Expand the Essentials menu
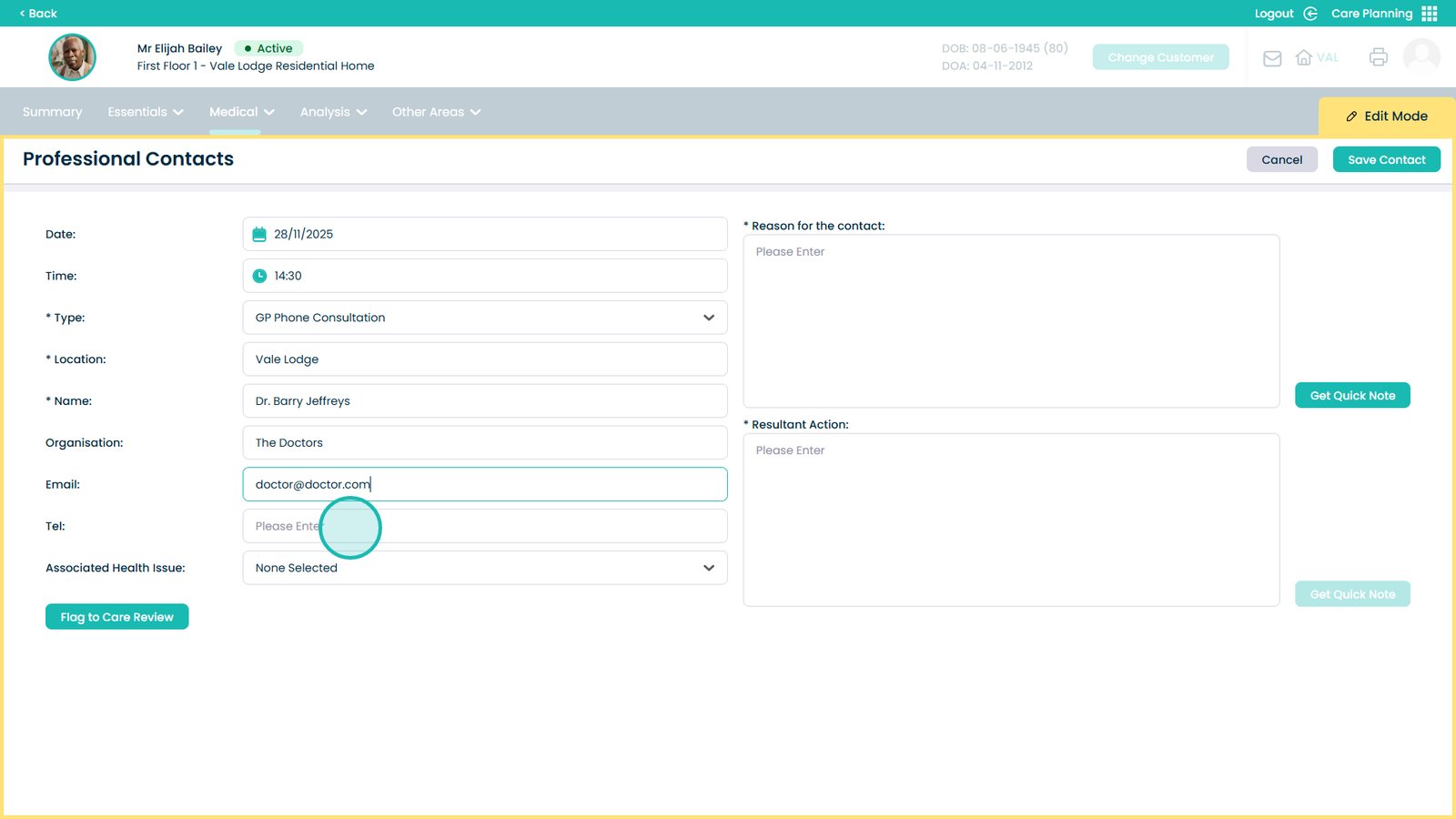The width and height of the screenshot is (1456, 819). (x=146, y=112)
